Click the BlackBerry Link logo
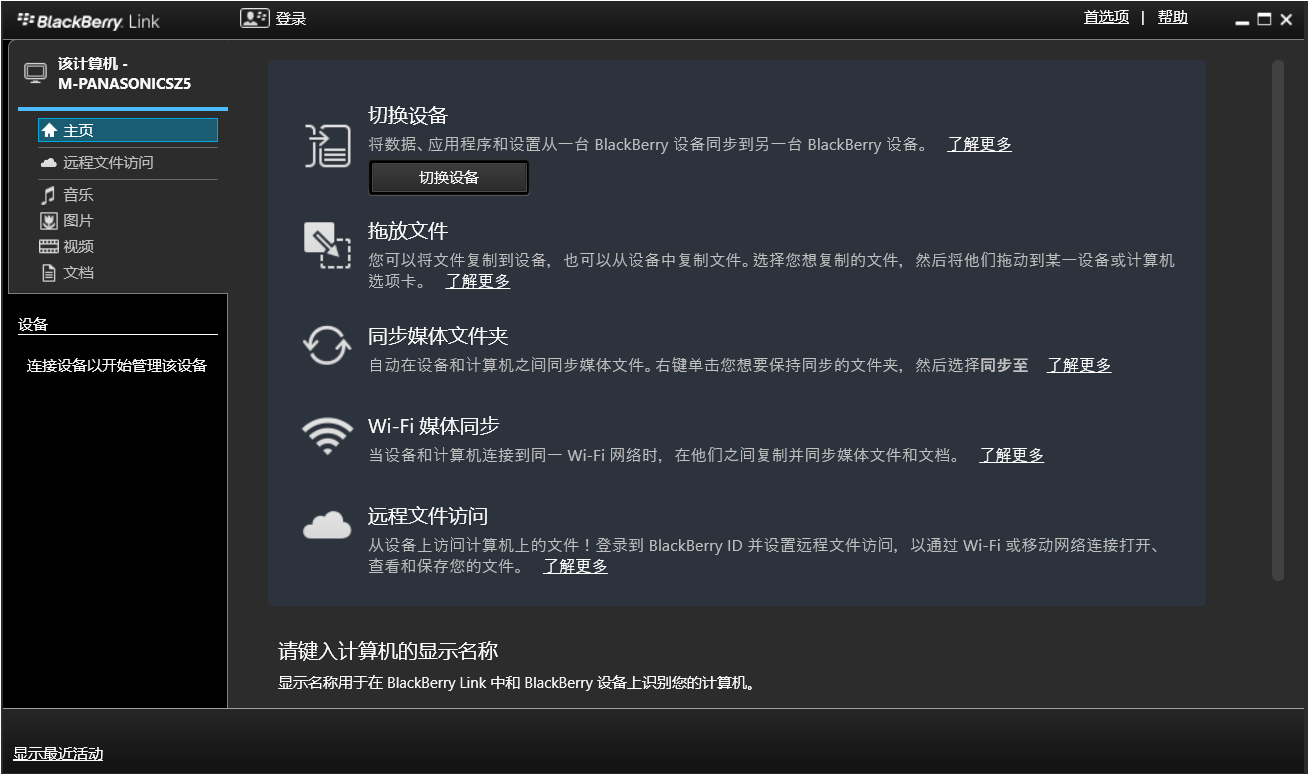 88,20
